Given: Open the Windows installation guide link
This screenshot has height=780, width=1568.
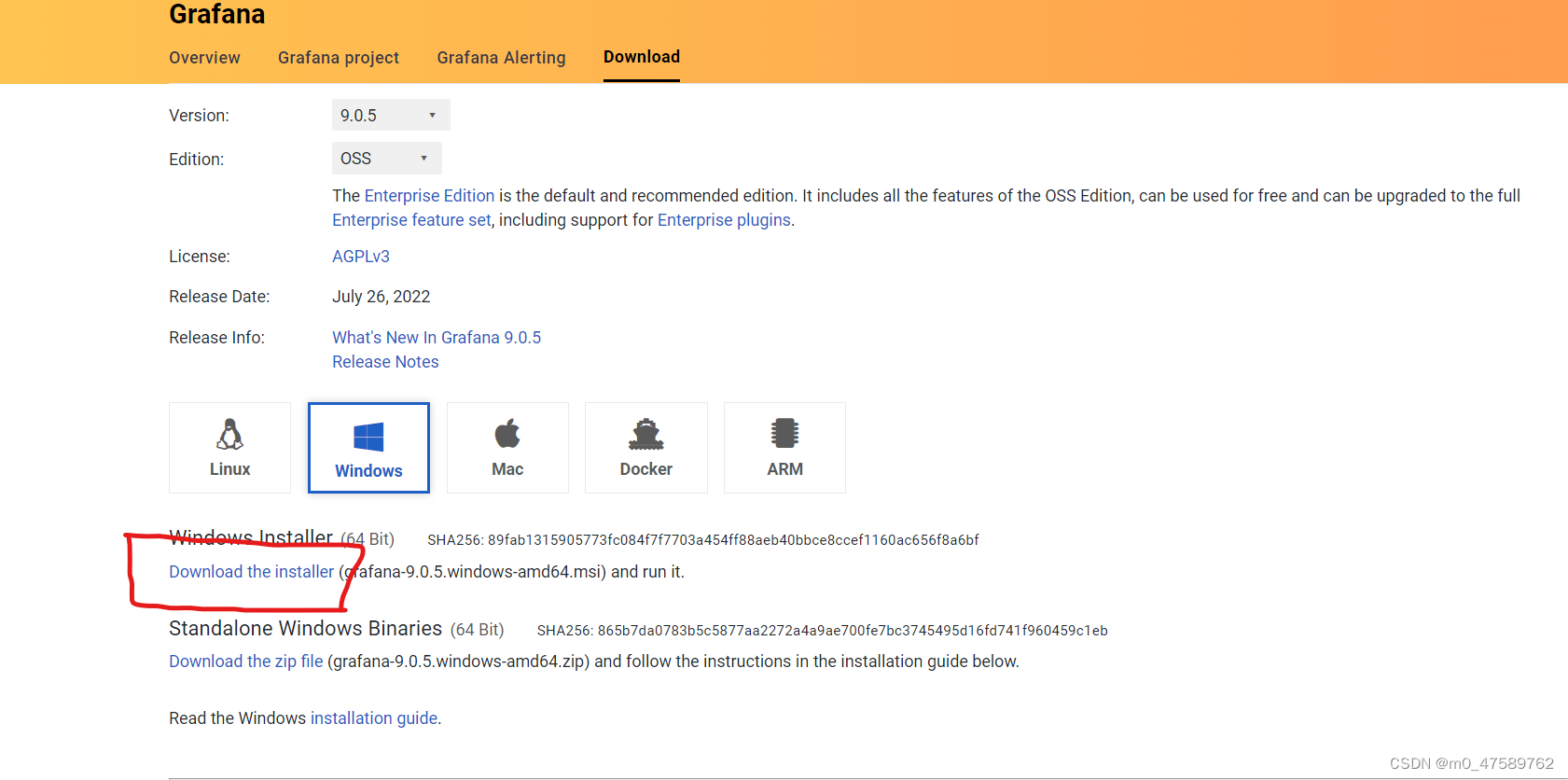Looking at the screenshot, I should [374, 718].
